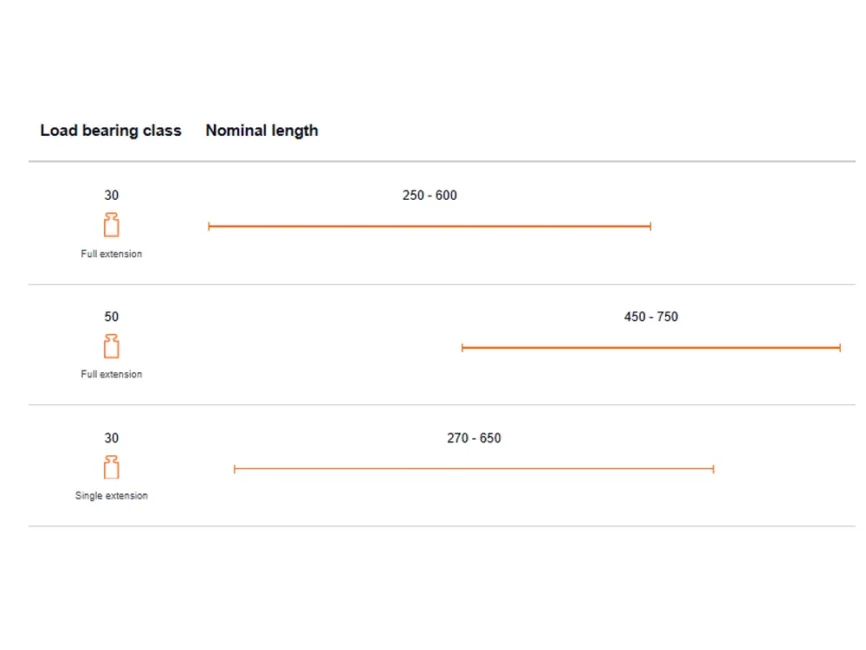Click the 450 - 750 range label
Screen dimensions: 866x650
click(651, 316)
